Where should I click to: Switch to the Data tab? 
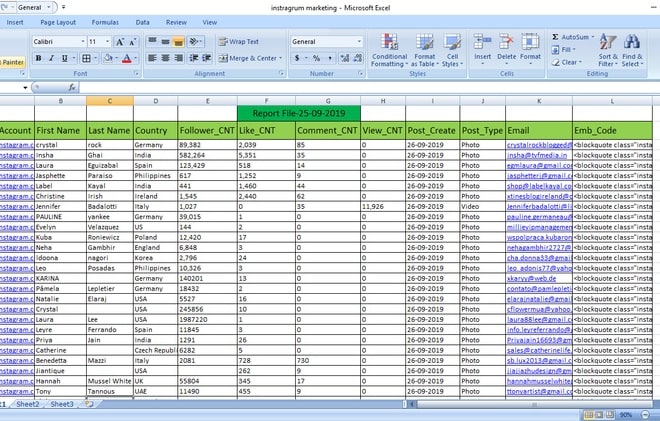tap(142, 22)
